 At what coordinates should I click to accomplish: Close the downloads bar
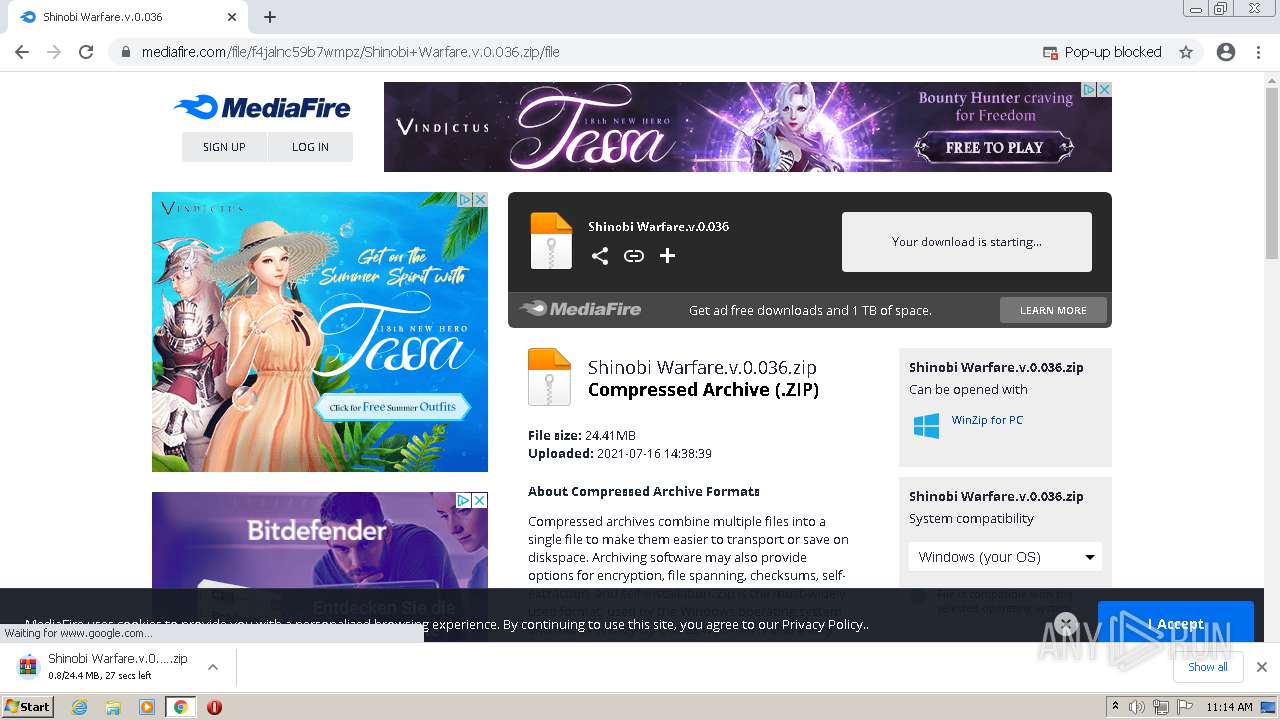tap(1262, 667)
